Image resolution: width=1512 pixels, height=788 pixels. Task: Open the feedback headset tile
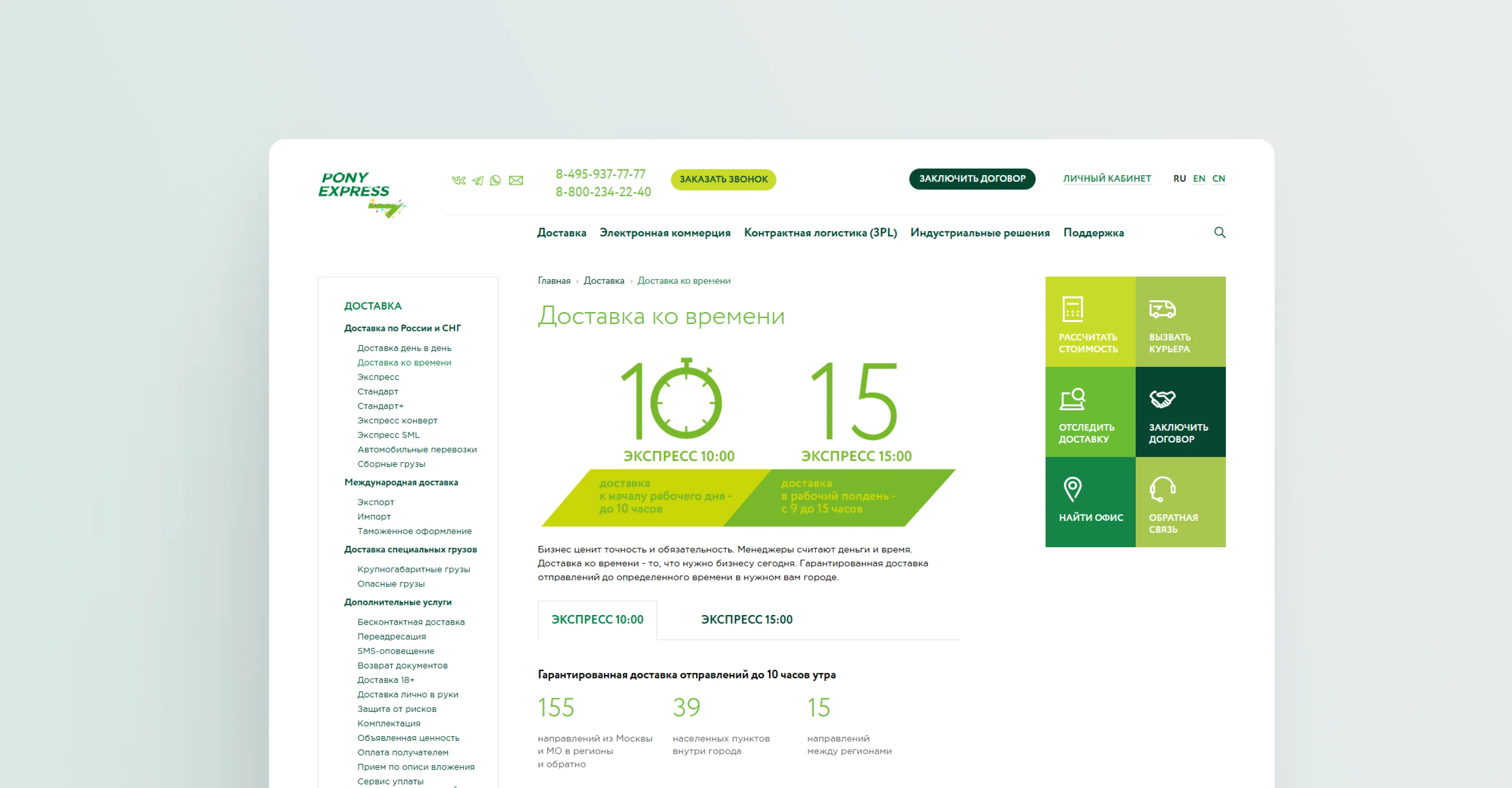[x=1180, y=502]
